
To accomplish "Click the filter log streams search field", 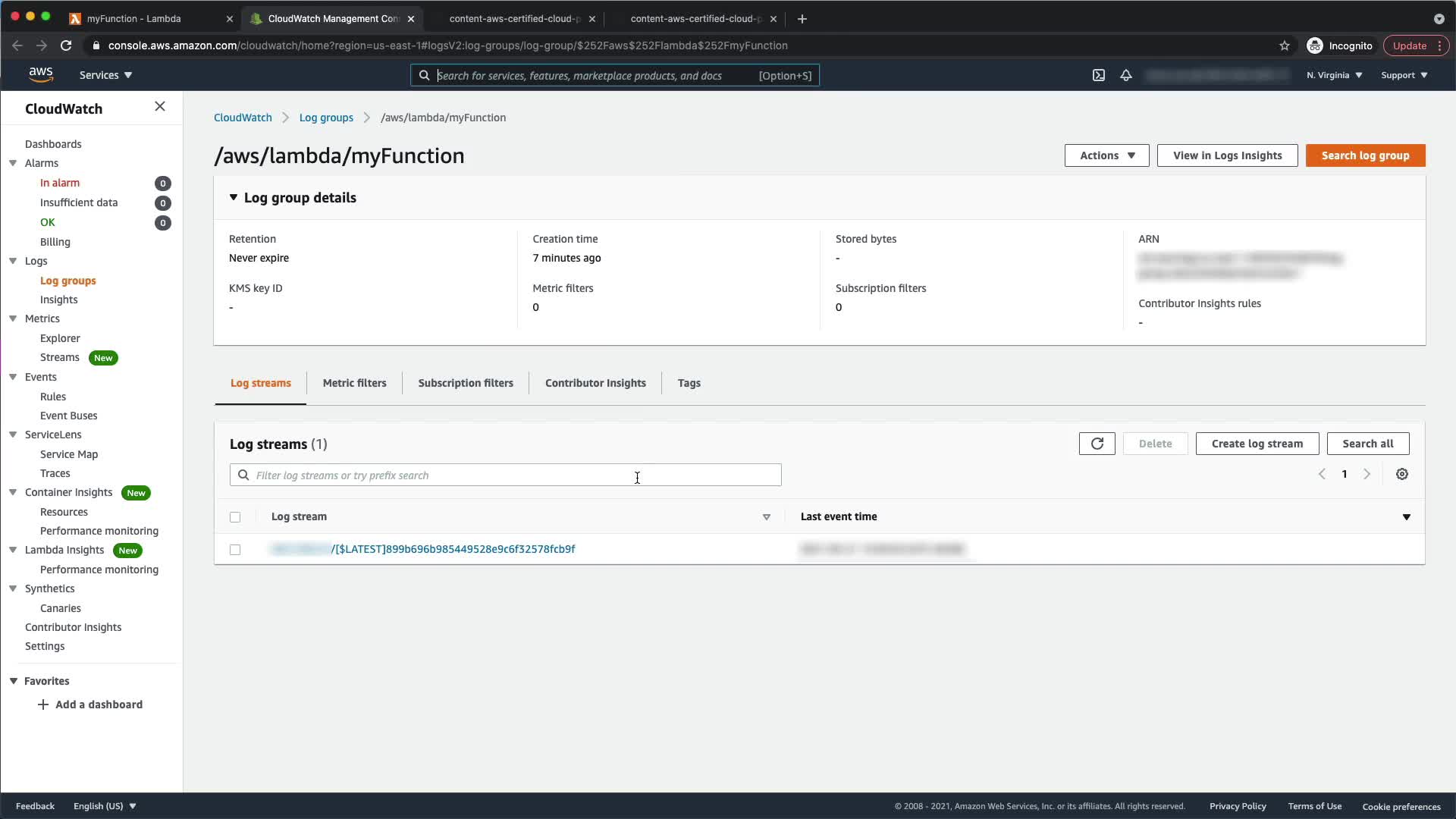I will coord(506,475).
